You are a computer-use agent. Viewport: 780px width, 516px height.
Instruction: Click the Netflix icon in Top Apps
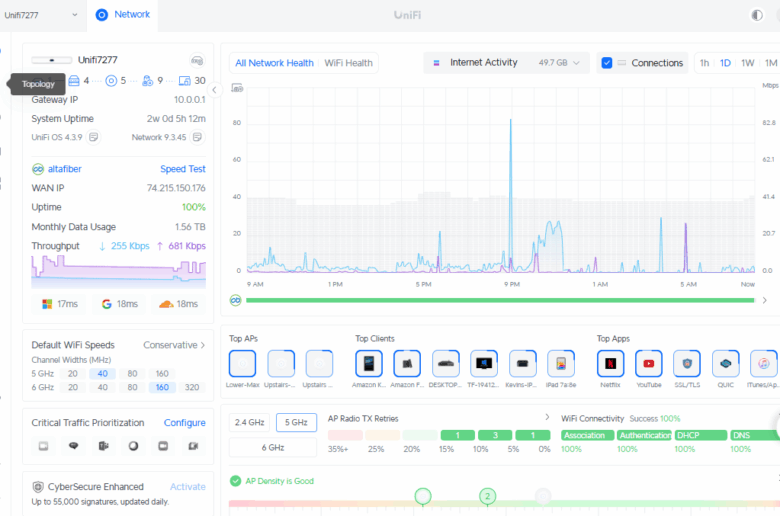[611, 363]
